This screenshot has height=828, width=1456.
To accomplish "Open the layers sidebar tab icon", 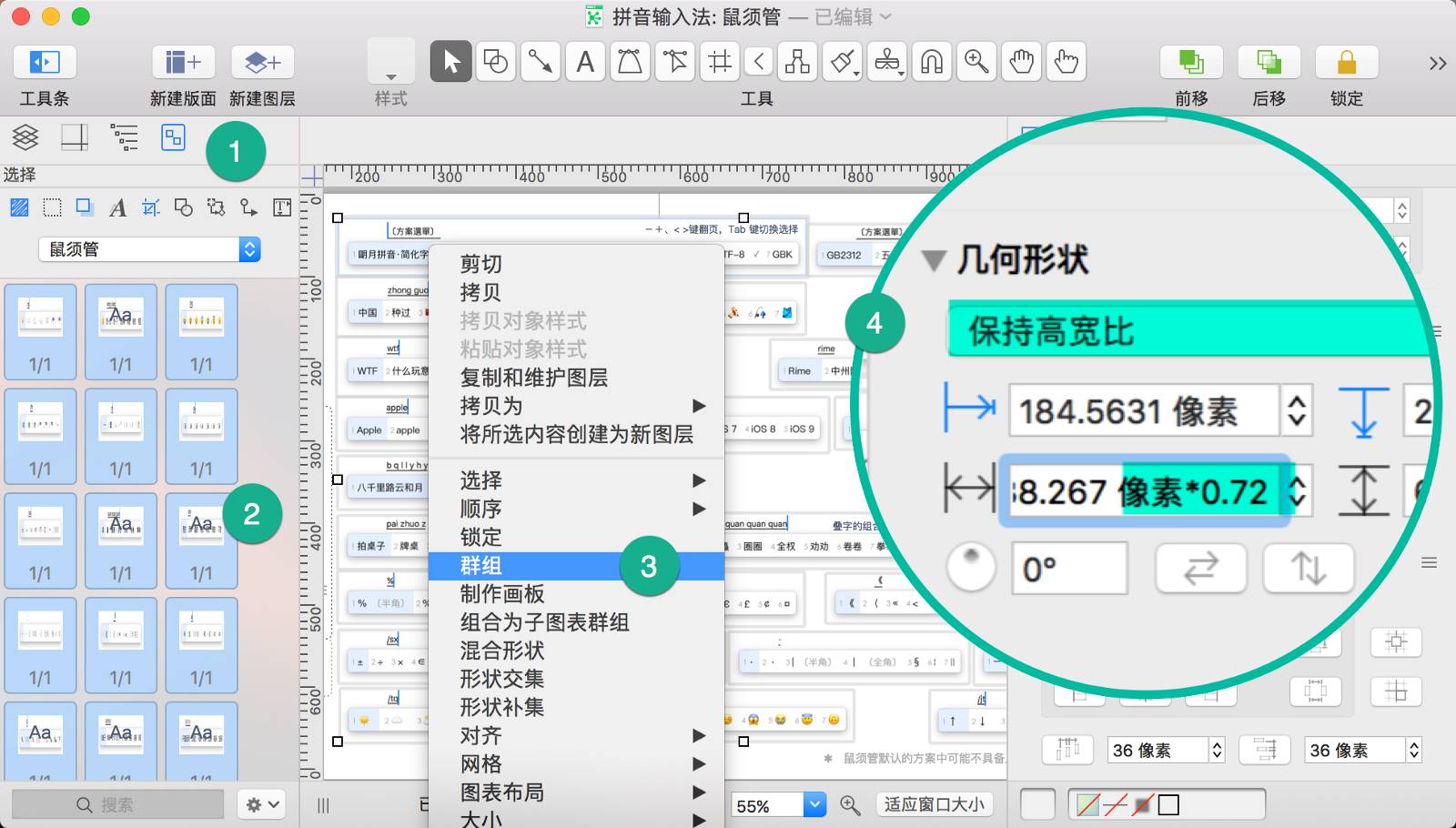I will (x=25, y=137).
